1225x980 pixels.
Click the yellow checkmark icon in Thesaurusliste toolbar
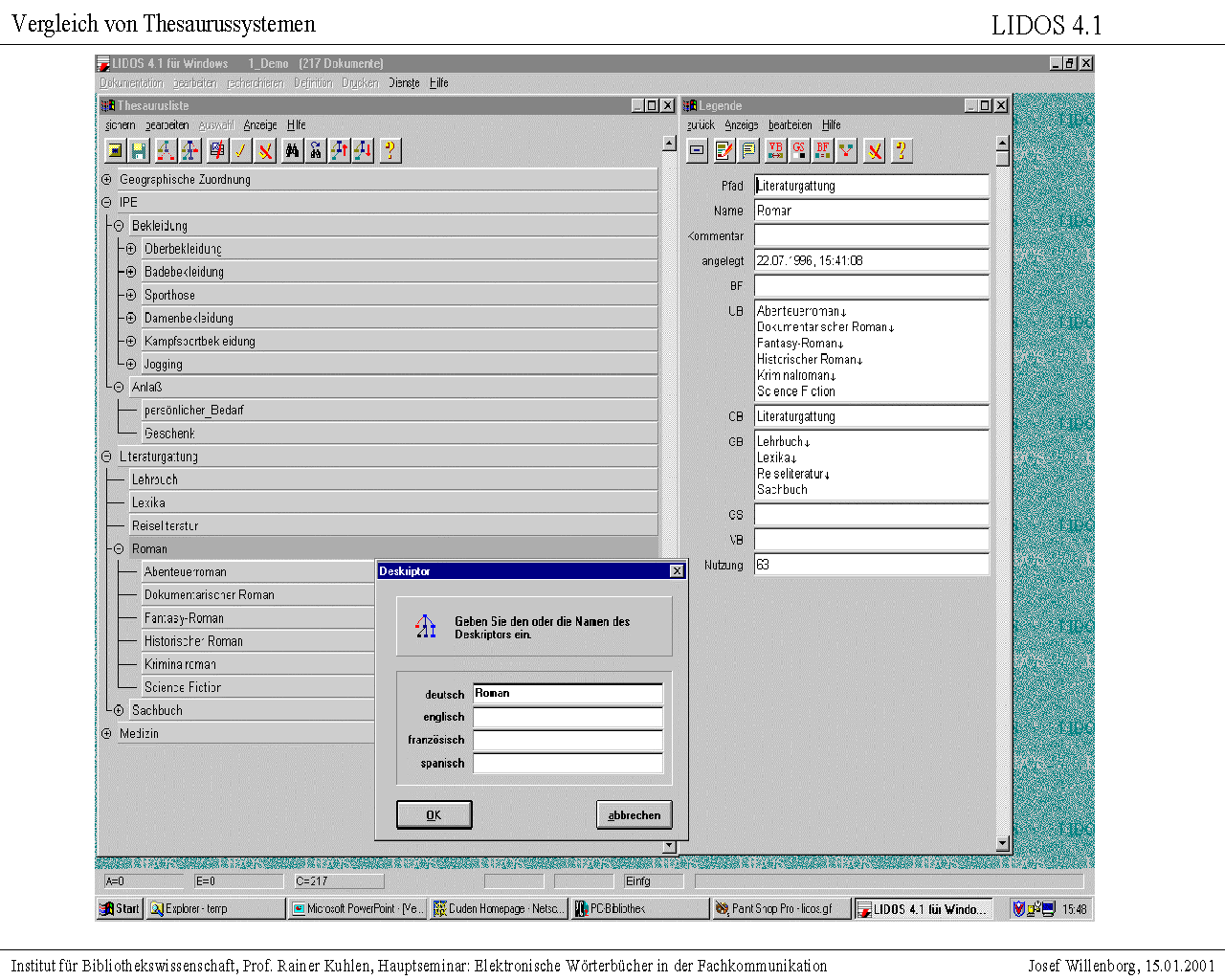pyautogui.click(x=240, y=150)
